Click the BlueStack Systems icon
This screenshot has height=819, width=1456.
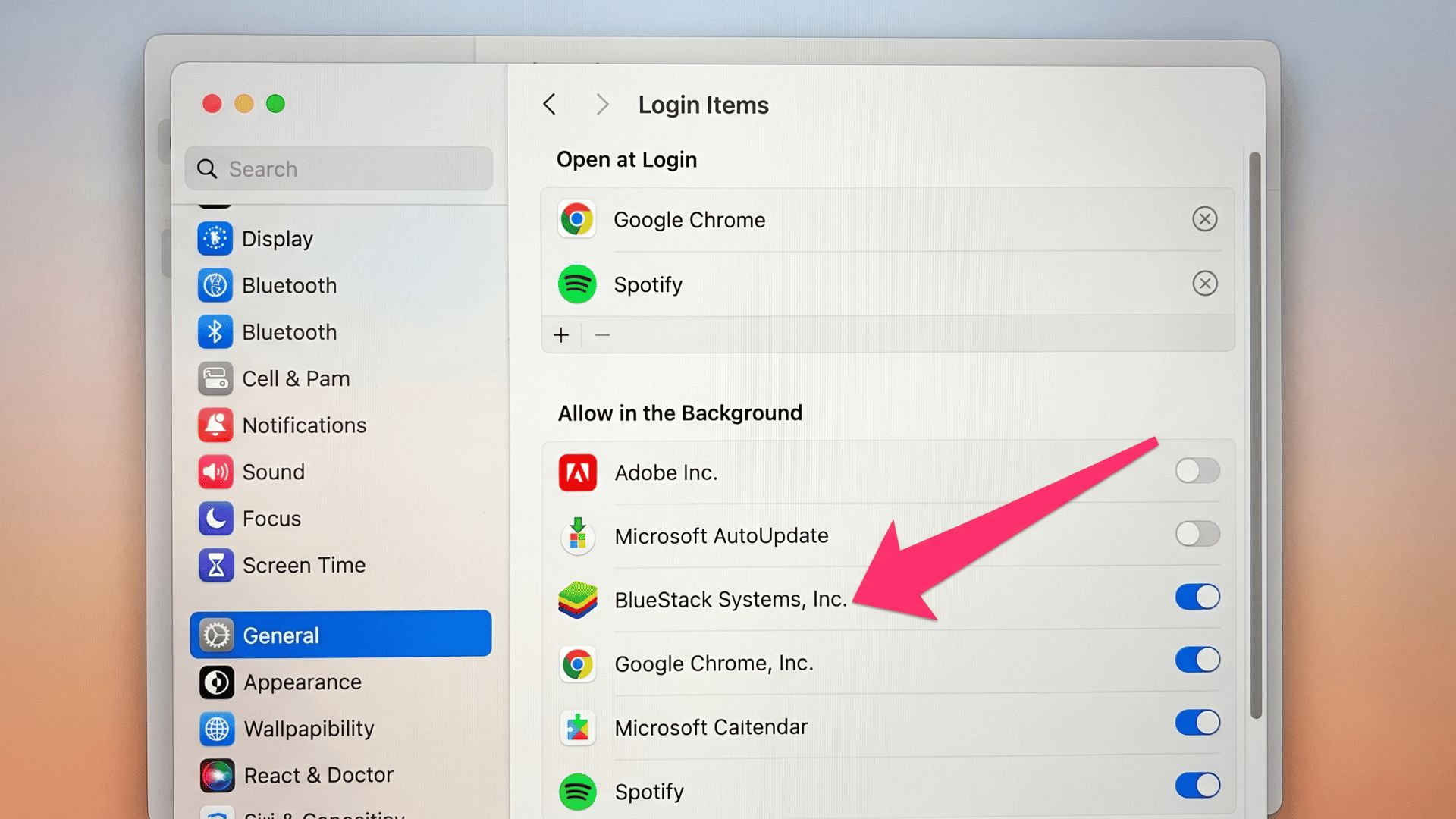click(578, 600)
